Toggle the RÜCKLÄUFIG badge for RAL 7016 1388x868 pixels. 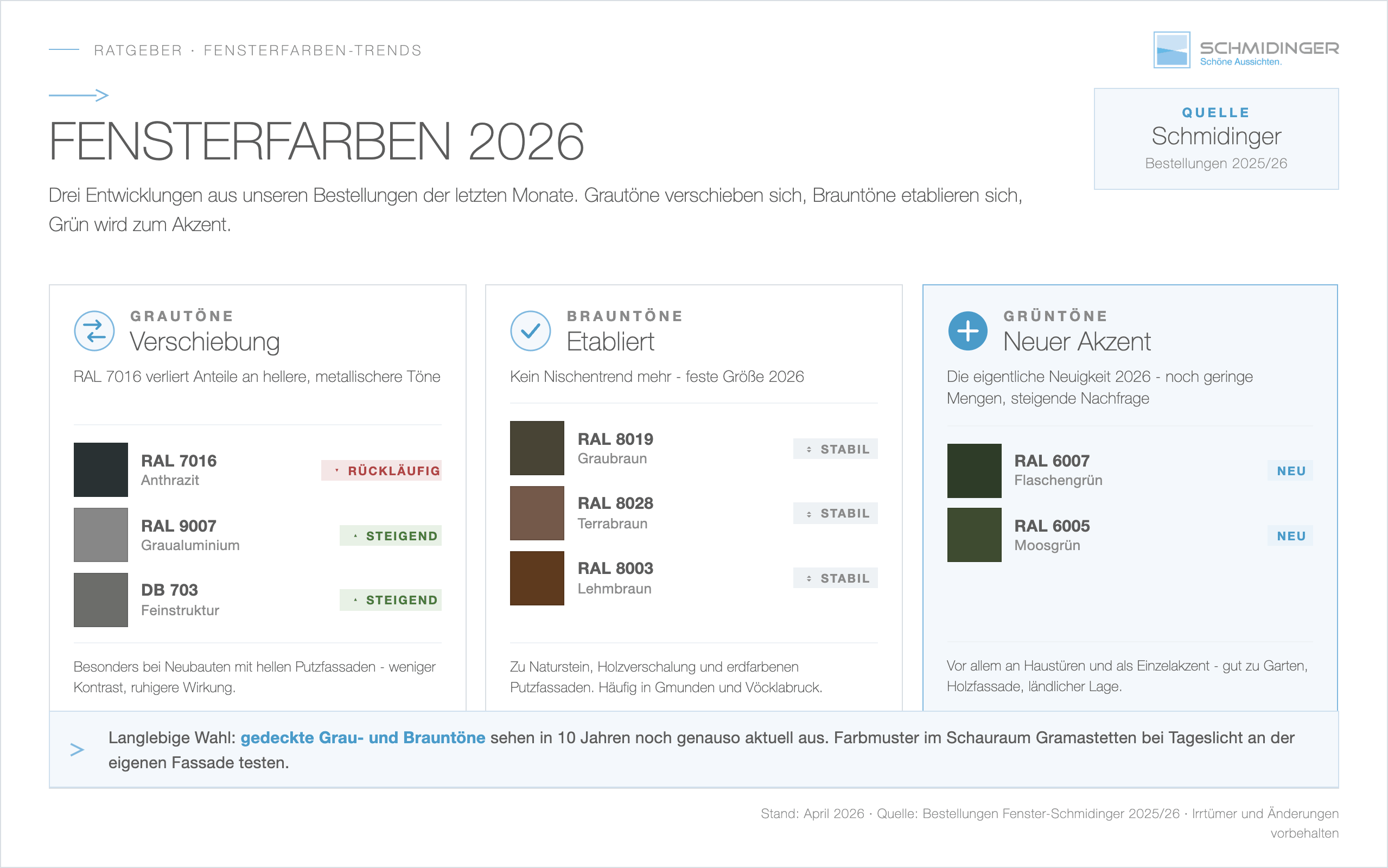coord(383,471)
